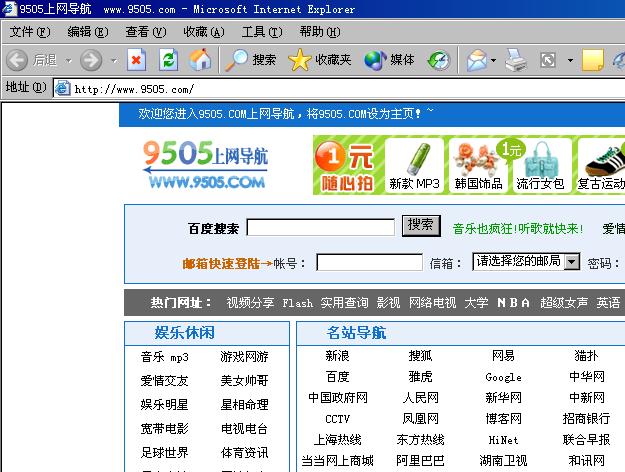Open the CCTV site link
This screenshot has width=625, height=472.
[337, 419]
